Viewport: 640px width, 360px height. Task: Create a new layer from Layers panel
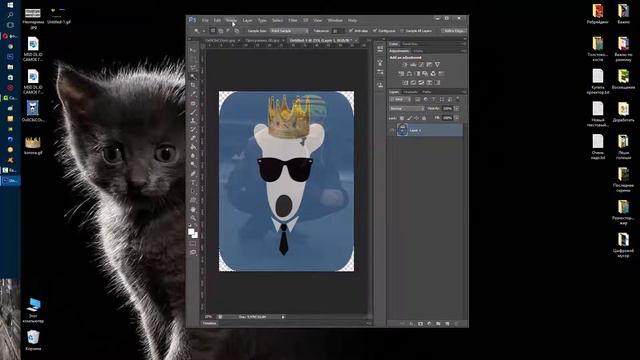pos(447,324)
